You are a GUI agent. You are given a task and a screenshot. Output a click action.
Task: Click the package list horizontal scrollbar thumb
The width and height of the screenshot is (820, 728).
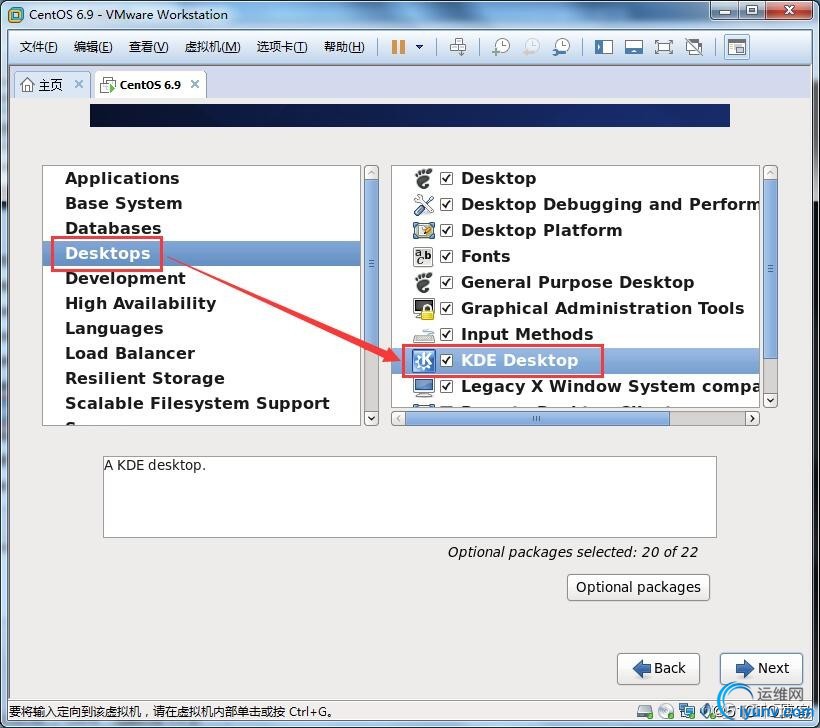click(537, 418)
